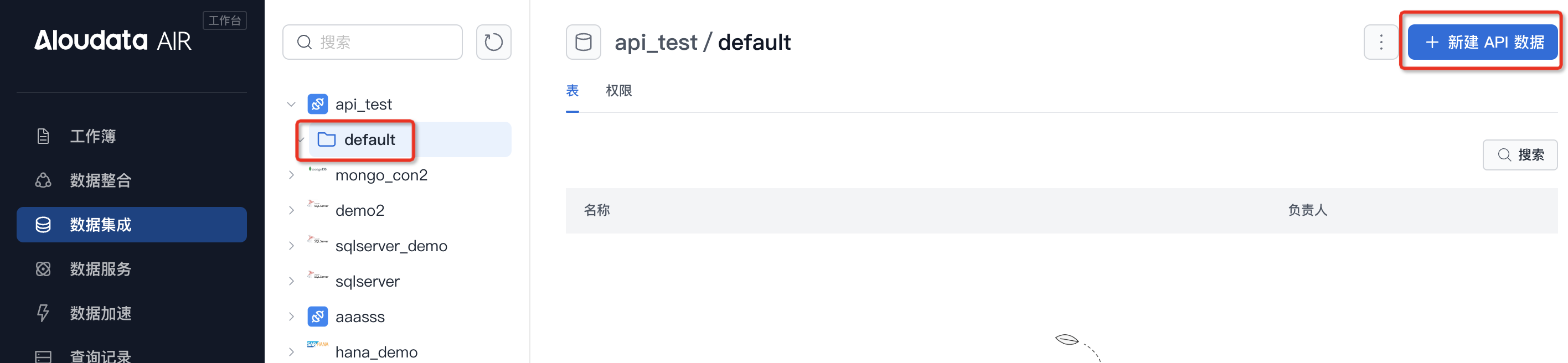
Task: Click the 搜索 button above the table
Action: 1519,154
